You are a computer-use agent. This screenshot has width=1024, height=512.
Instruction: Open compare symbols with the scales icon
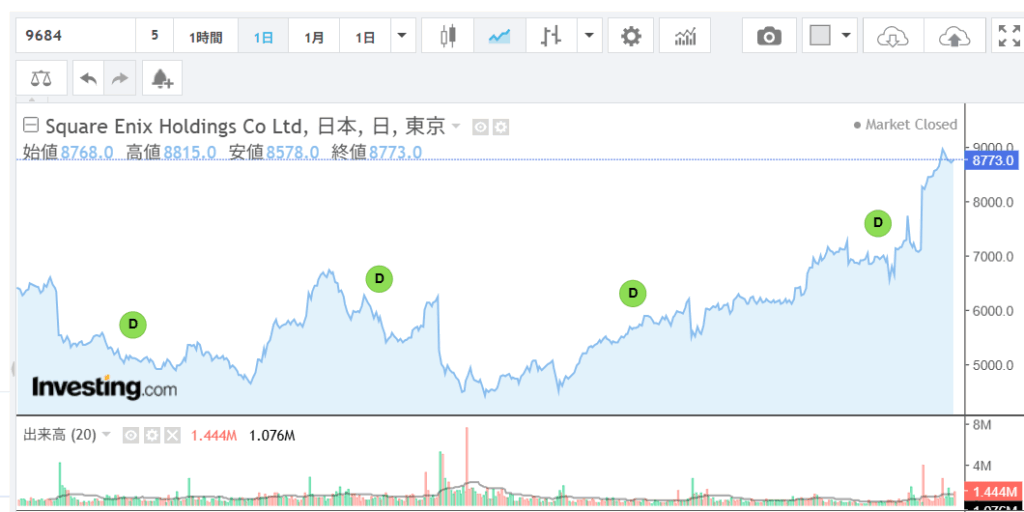tap(41, 78)
